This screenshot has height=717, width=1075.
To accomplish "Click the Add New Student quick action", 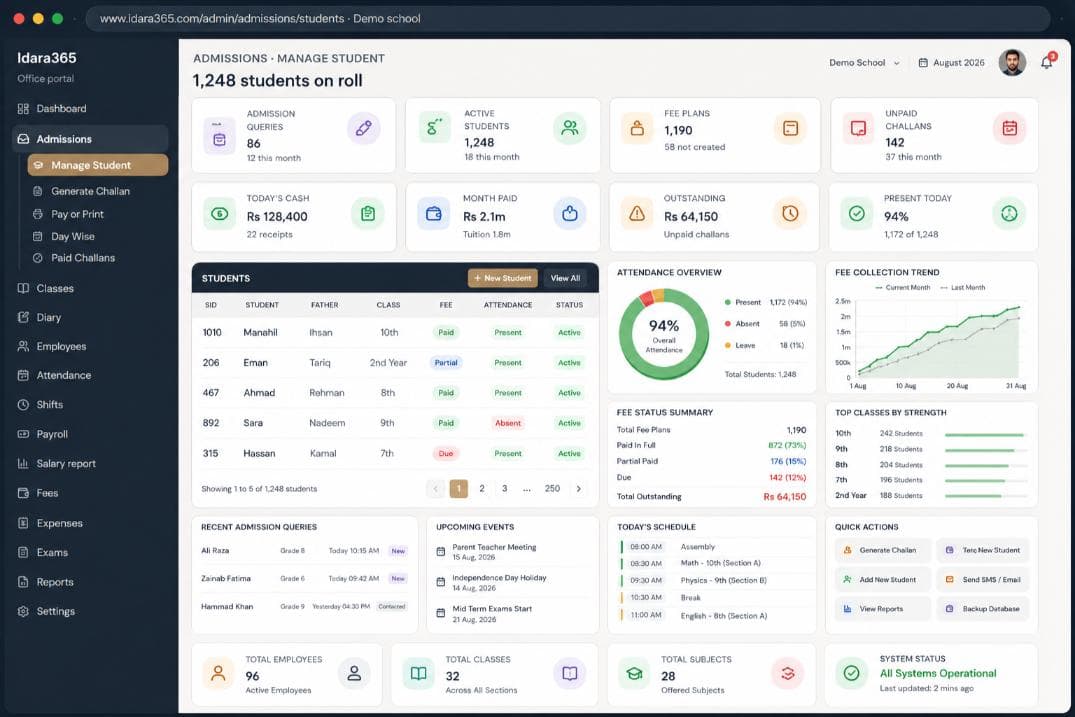I will pyautogui.click(x=883, y=580).
